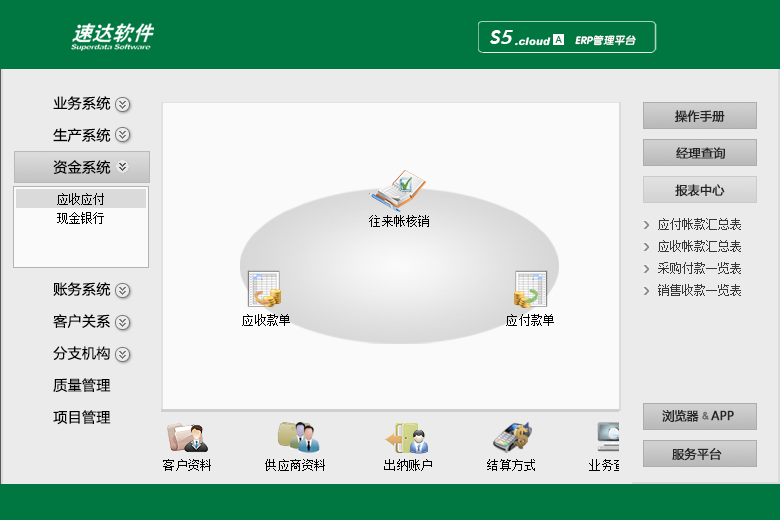Expand the 账务系统 chevron

(123, 290)
